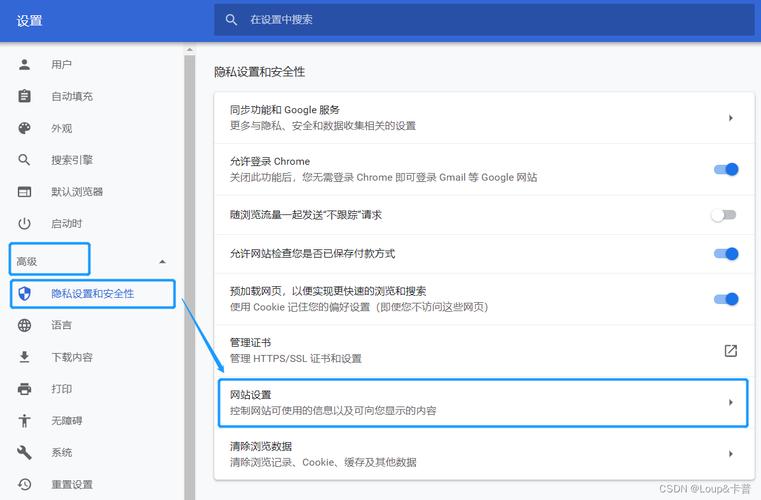This screenshot has width=761, height=500.
Task: Open the external link icon for 管理证书
Action: 730,350
